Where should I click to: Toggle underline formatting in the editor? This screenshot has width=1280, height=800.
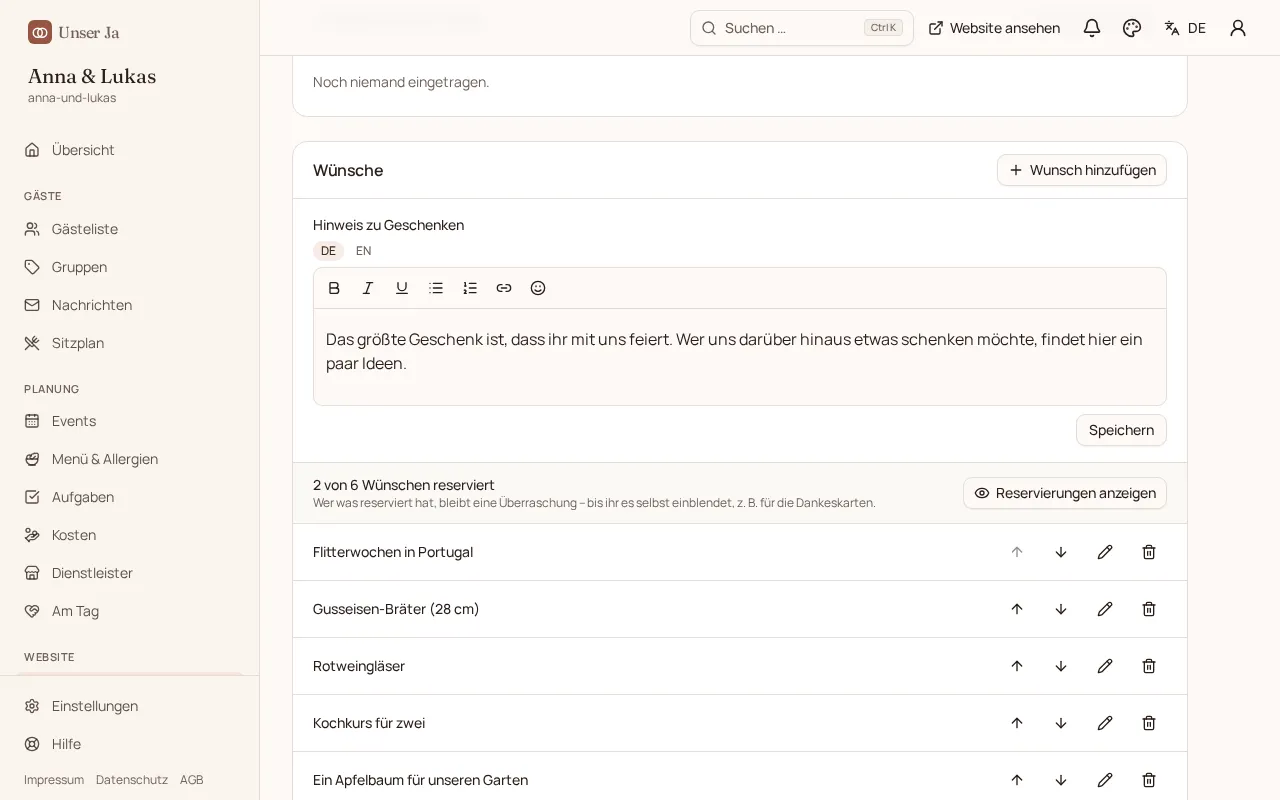402,288
